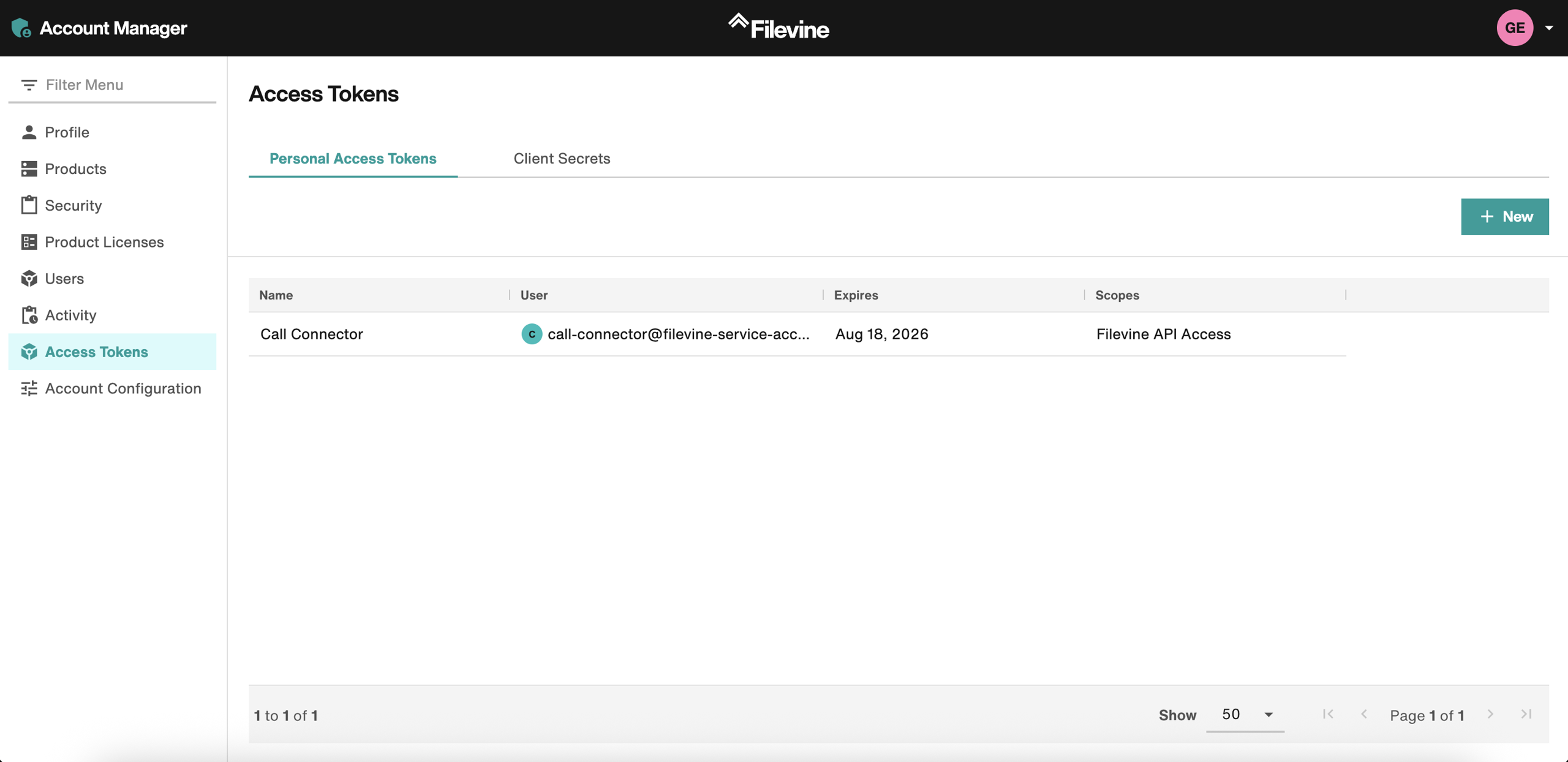Click the Product Licenses icon
This screenshot has height=762, width=1568.
tap(29, 242)
